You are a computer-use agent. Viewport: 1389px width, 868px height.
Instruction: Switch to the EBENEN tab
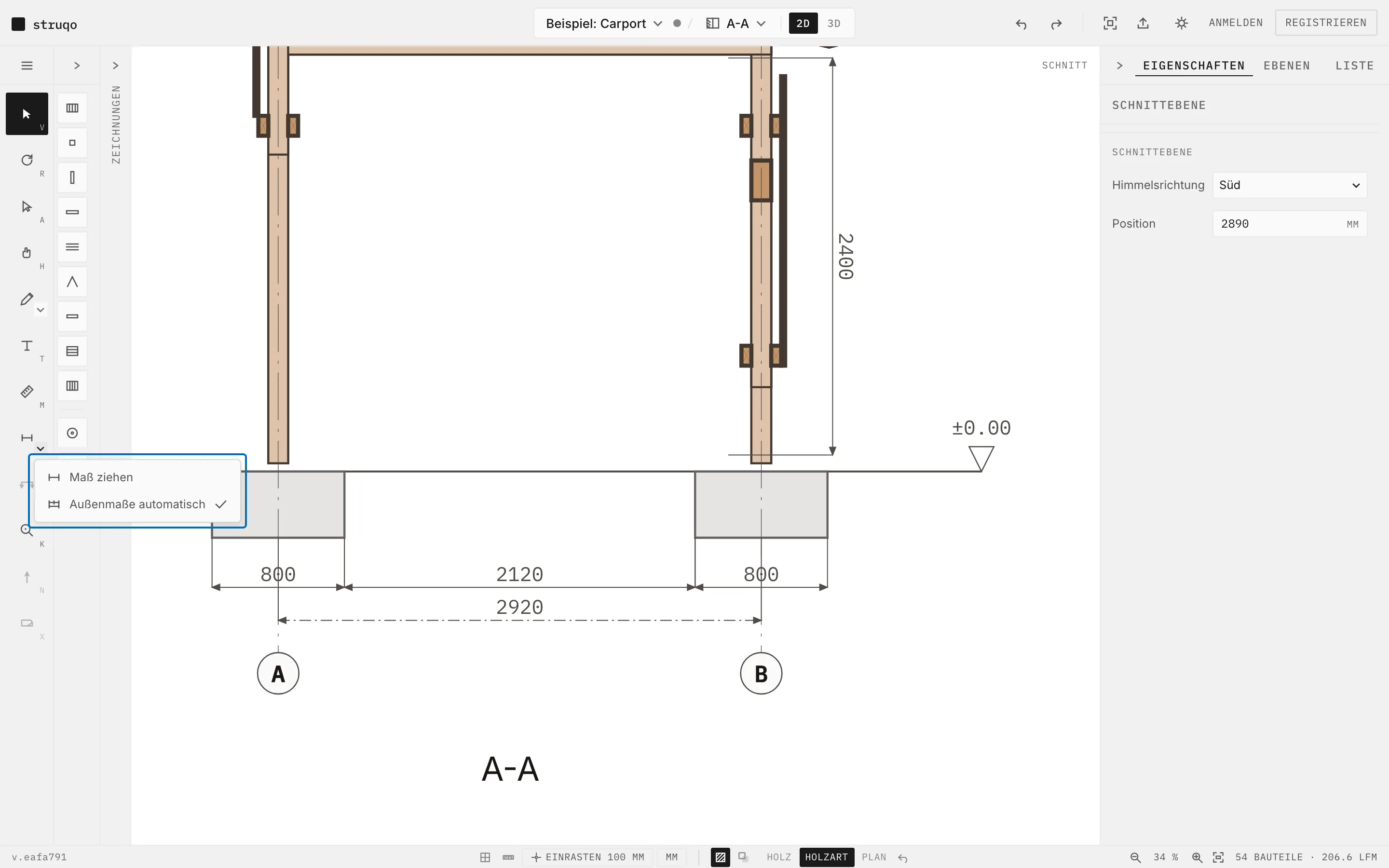point(1287,66)
